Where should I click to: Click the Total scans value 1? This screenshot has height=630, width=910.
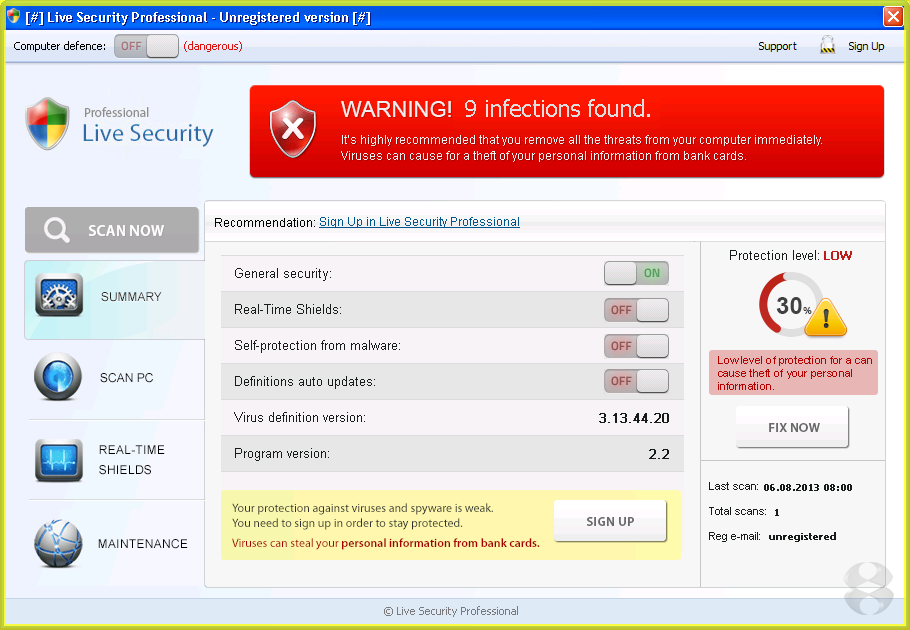click(x=777, y=512)
